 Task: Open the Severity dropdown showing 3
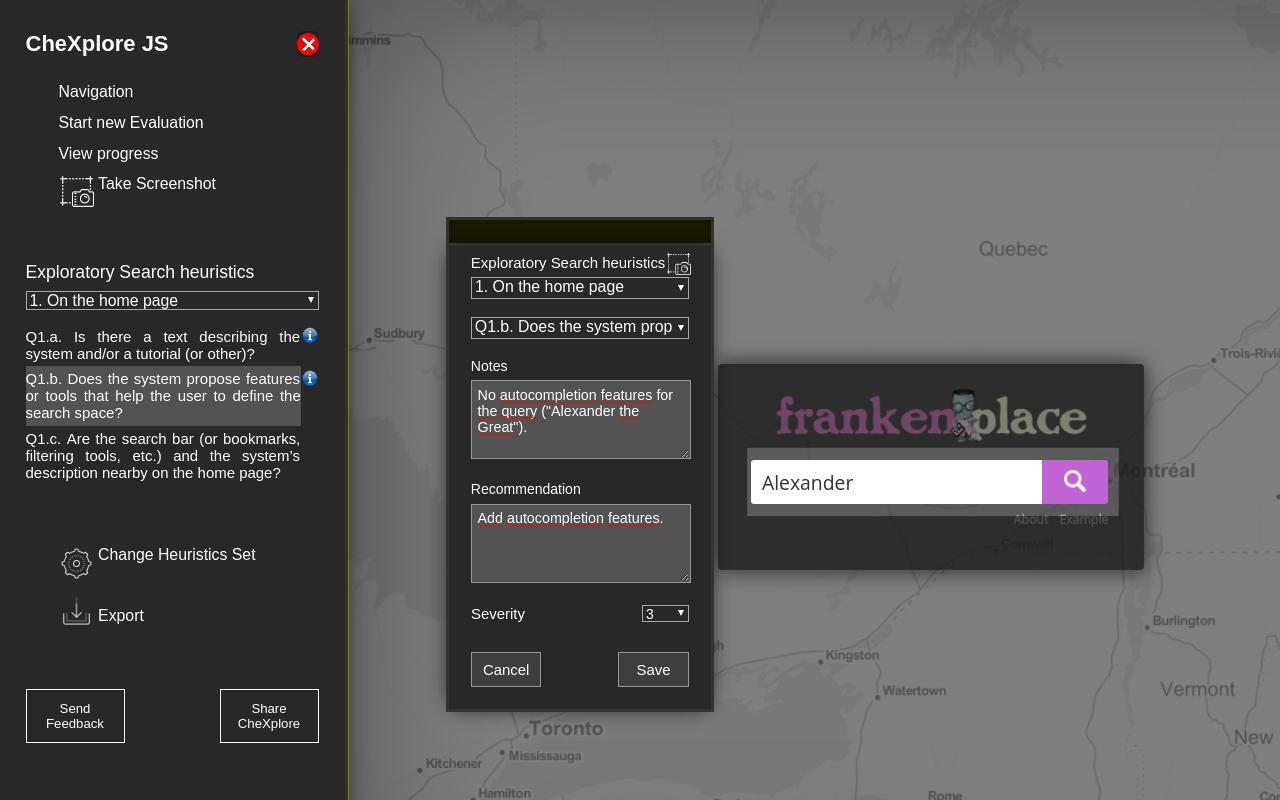[665, 613]
